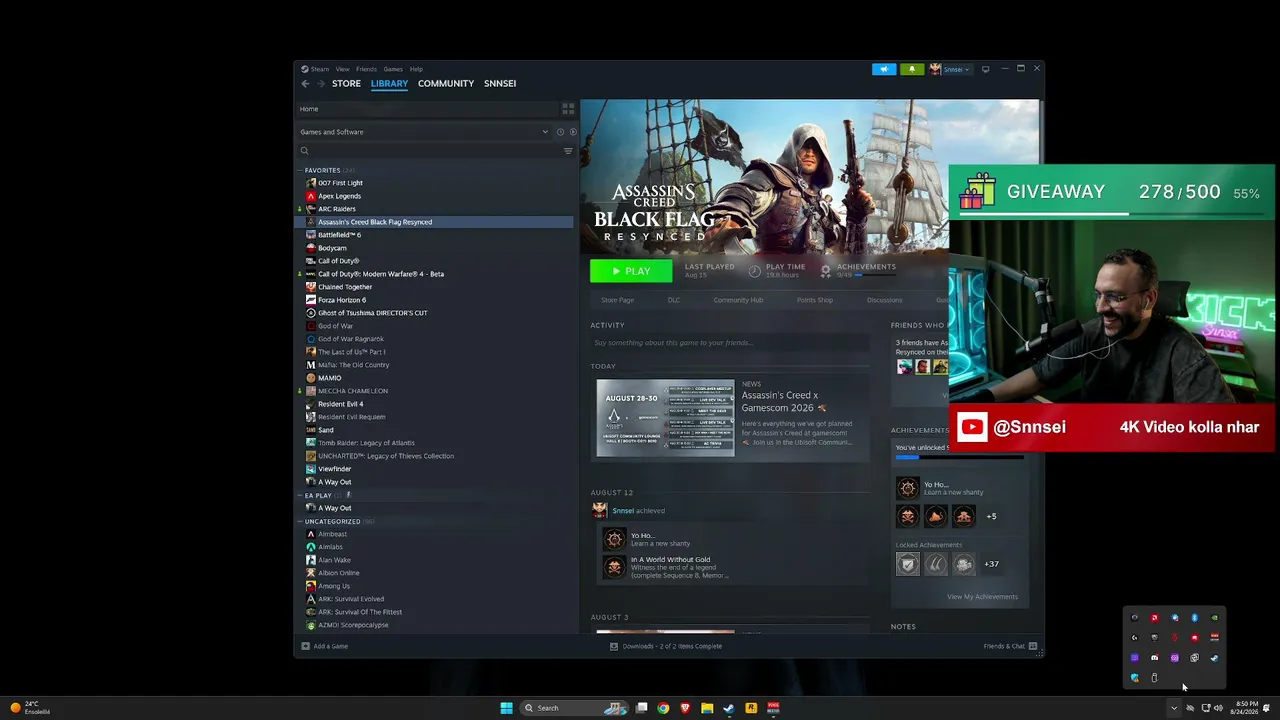
Task: Open File Explorer from the taskbar
Action: (x=707, y=708)
